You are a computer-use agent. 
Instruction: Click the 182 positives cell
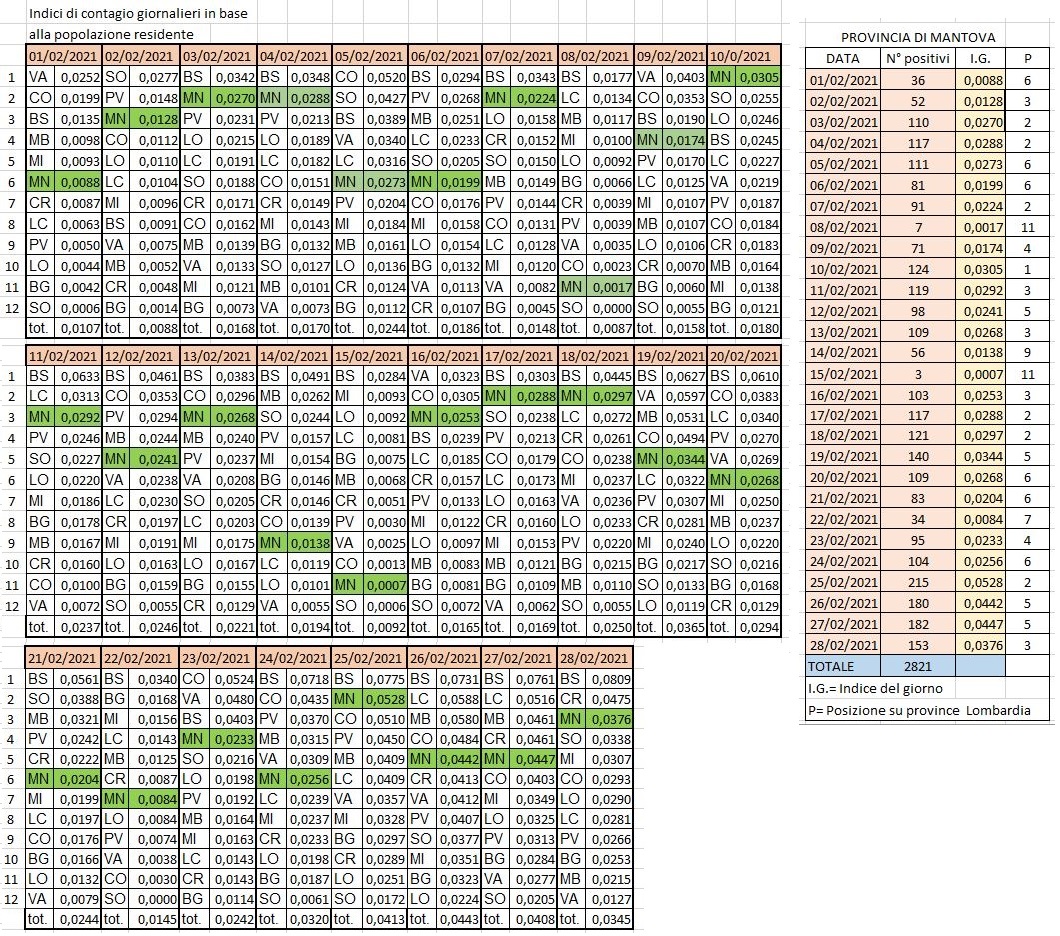pyautogui.click(x=917, y=623)
